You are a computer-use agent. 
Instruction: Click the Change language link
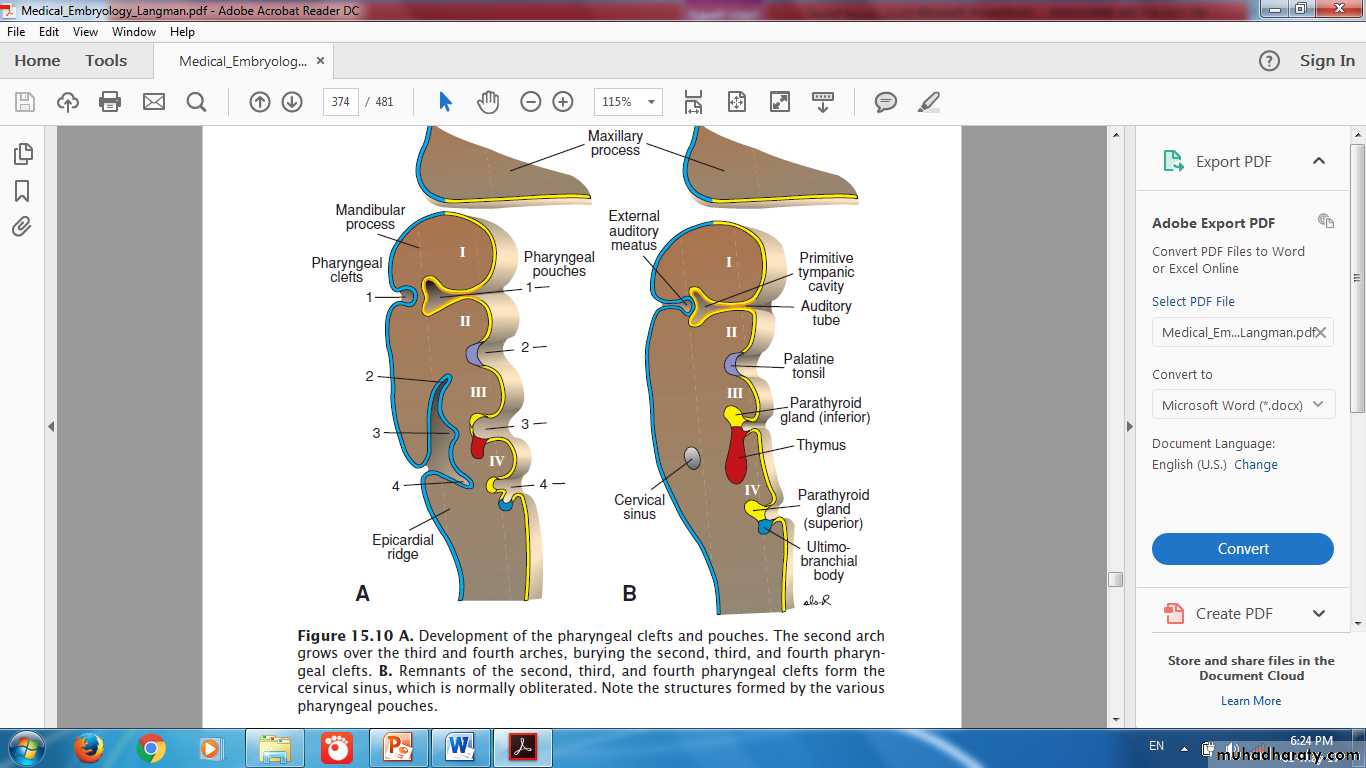click(1255, 465)
